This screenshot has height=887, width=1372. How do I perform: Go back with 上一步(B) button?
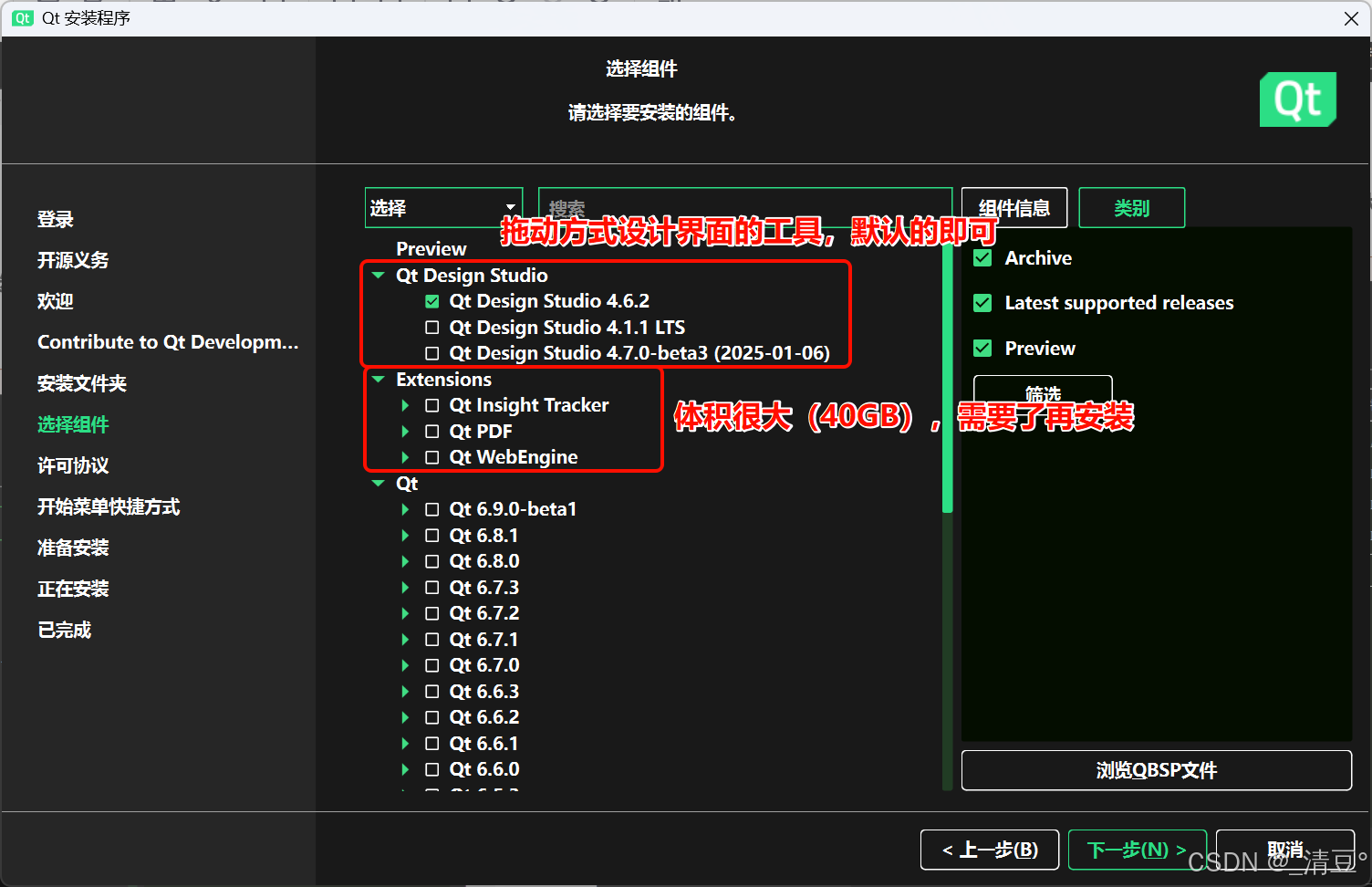coord(990,850)
